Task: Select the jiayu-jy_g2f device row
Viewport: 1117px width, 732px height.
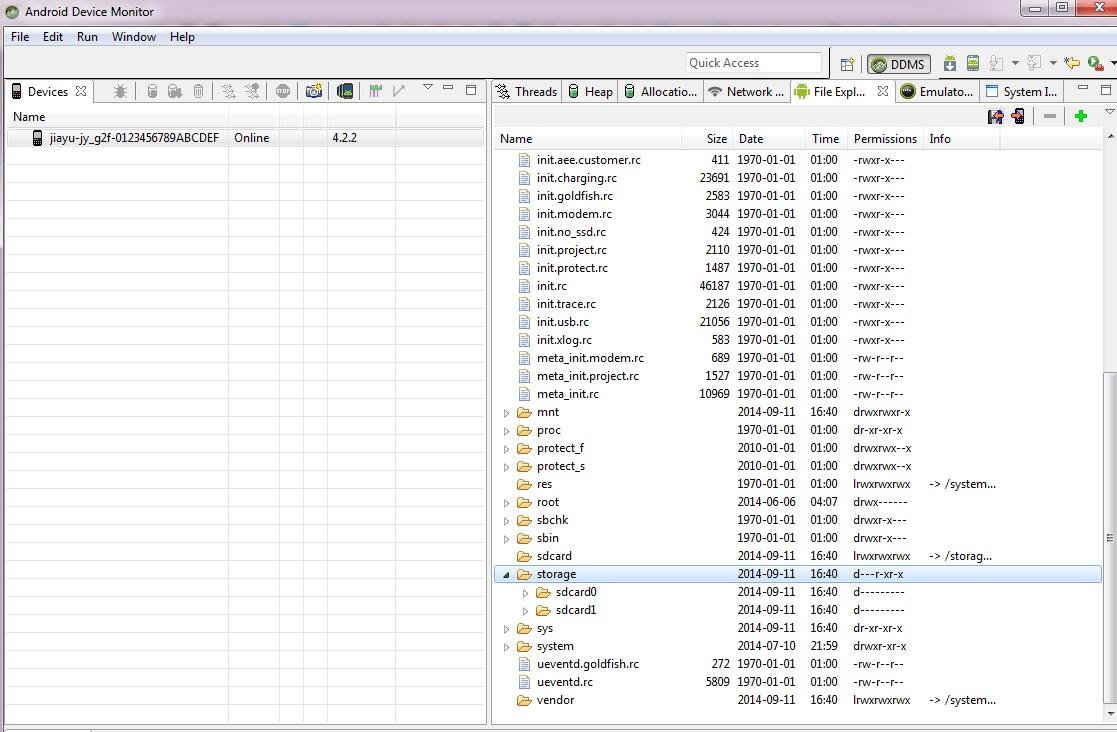Action: [x=134, y=138]
